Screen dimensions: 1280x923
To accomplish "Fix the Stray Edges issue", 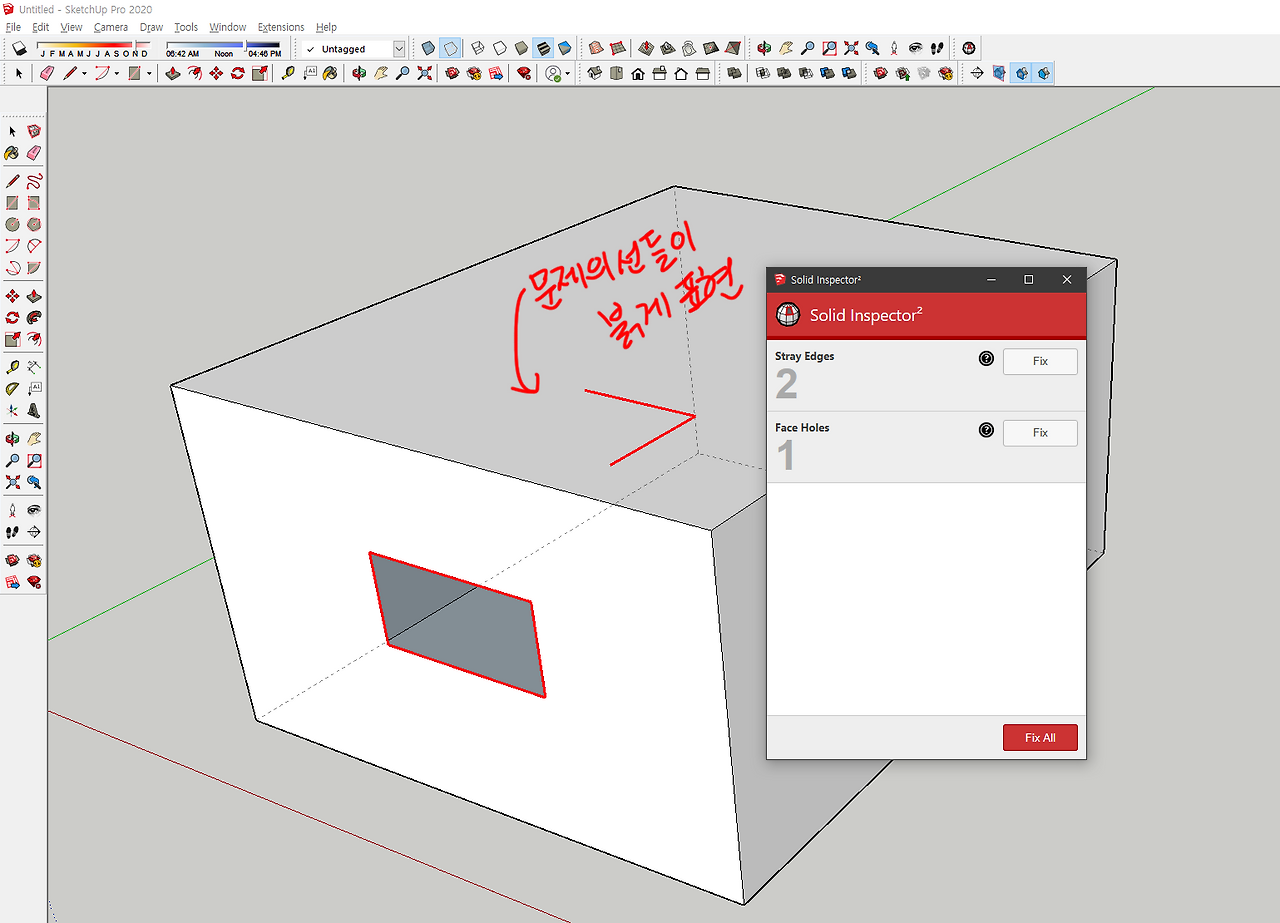I will point(1040,361).
